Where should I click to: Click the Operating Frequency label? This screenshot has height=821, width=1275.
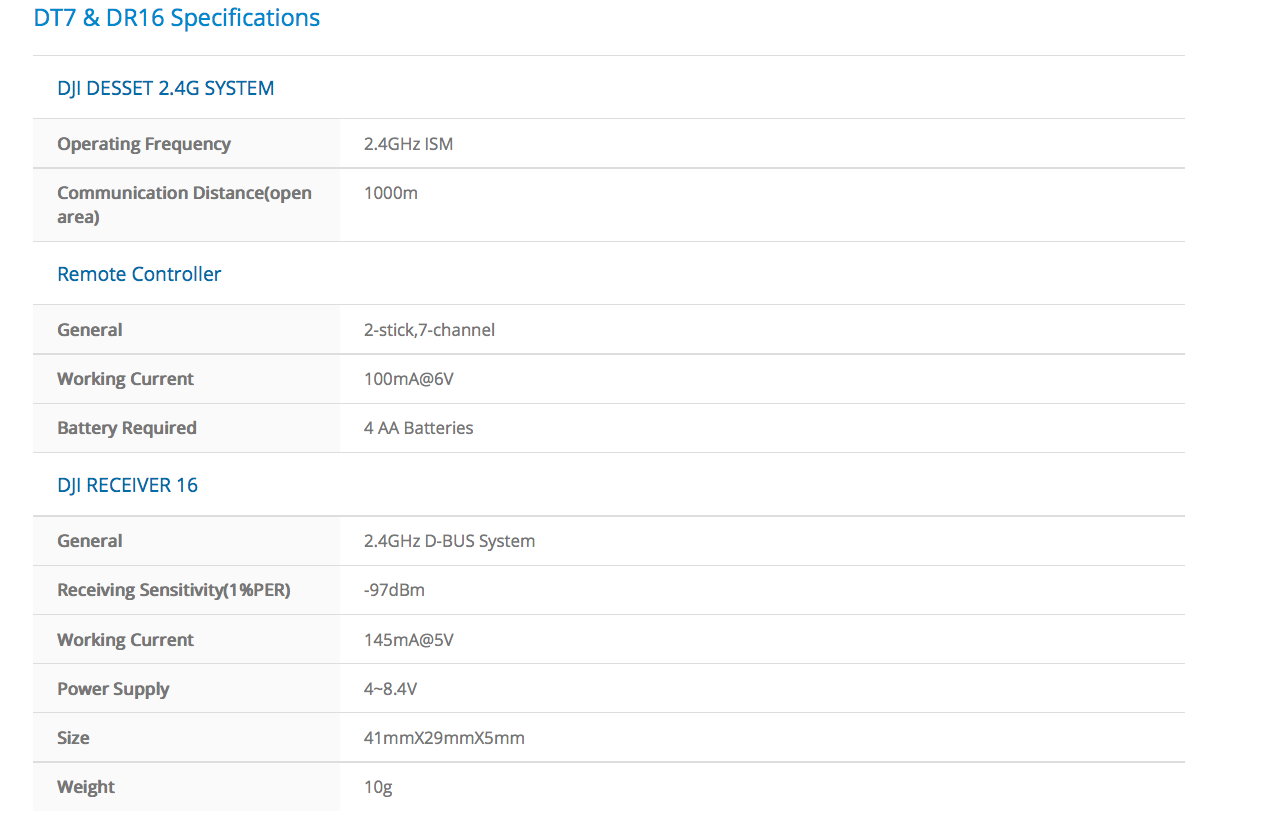(x=144, y=144)
